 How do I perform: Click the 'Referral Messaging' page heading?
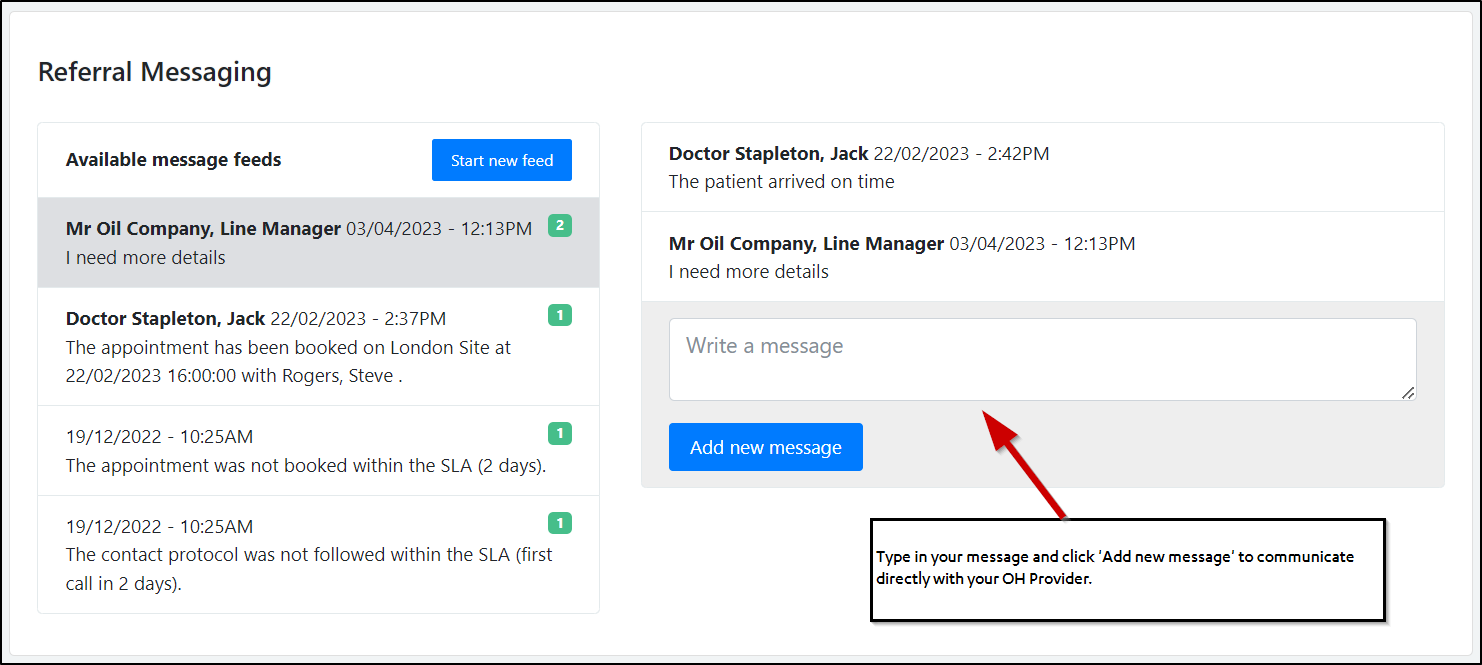(x=155, y=72)
